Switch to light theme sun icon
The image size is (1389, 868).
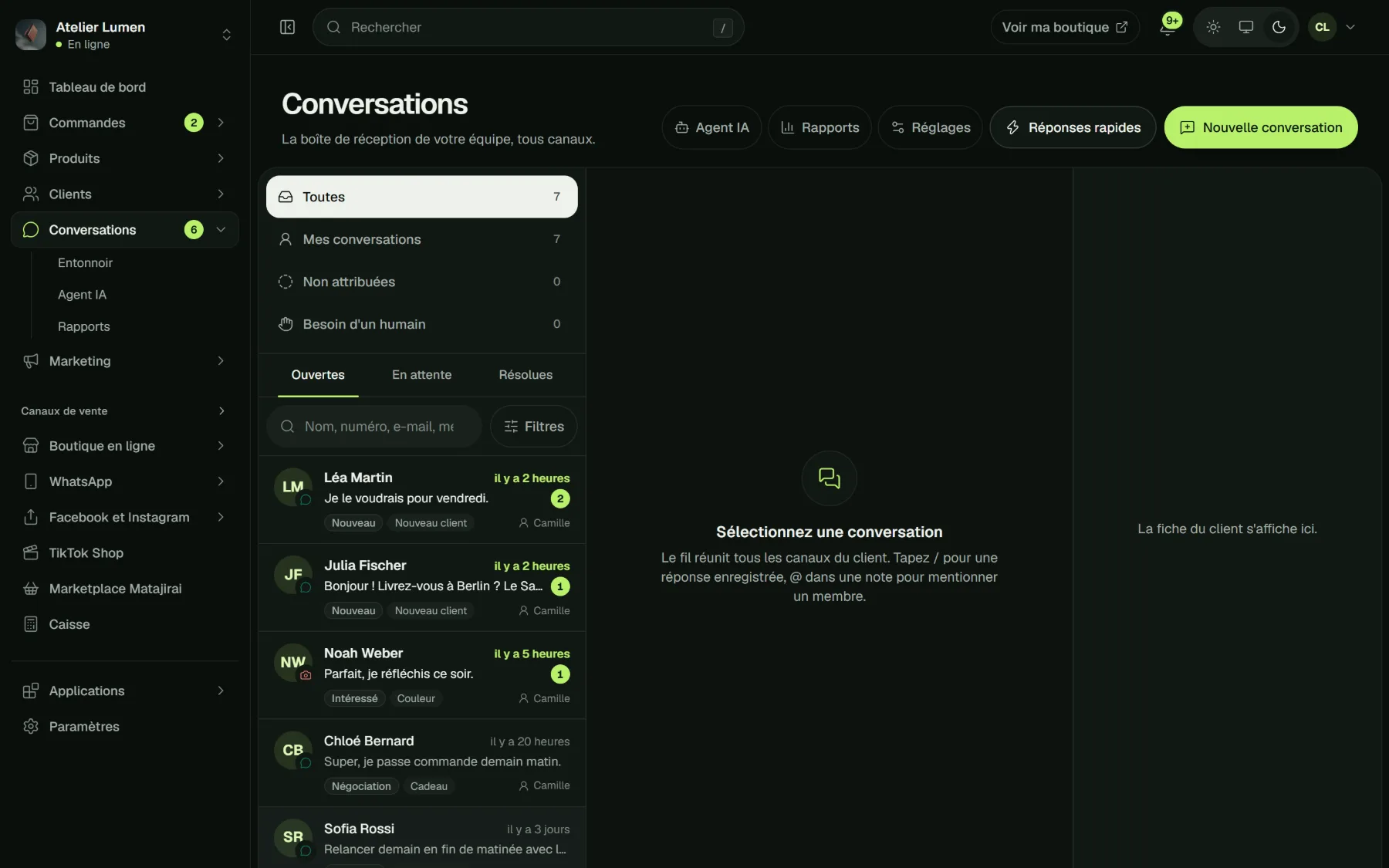click(x=1213, y=27)
